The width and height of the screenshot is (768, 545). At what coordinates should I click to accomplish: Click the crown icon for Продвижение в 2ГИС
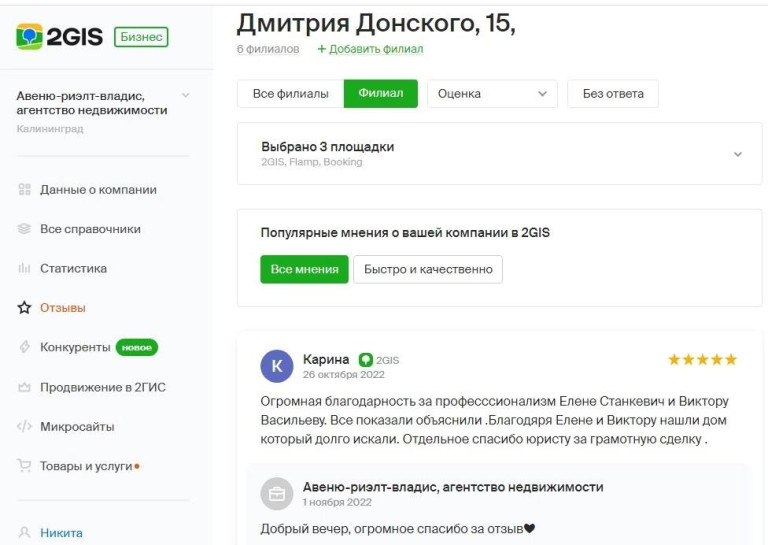click(24, 387)
